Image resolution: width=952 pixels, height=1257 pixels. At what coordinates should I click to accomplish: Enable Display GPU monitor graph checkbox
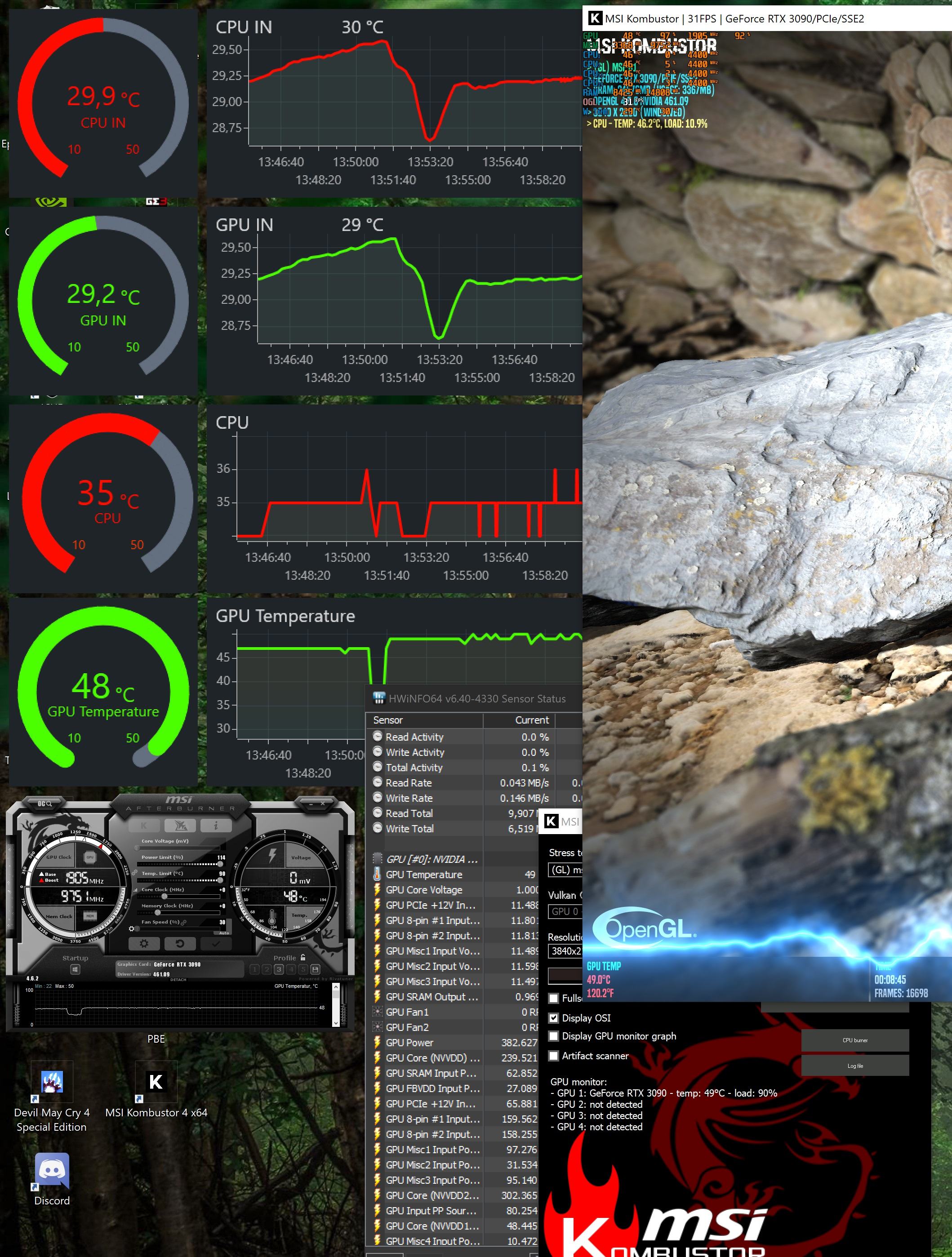point(554,1036)
